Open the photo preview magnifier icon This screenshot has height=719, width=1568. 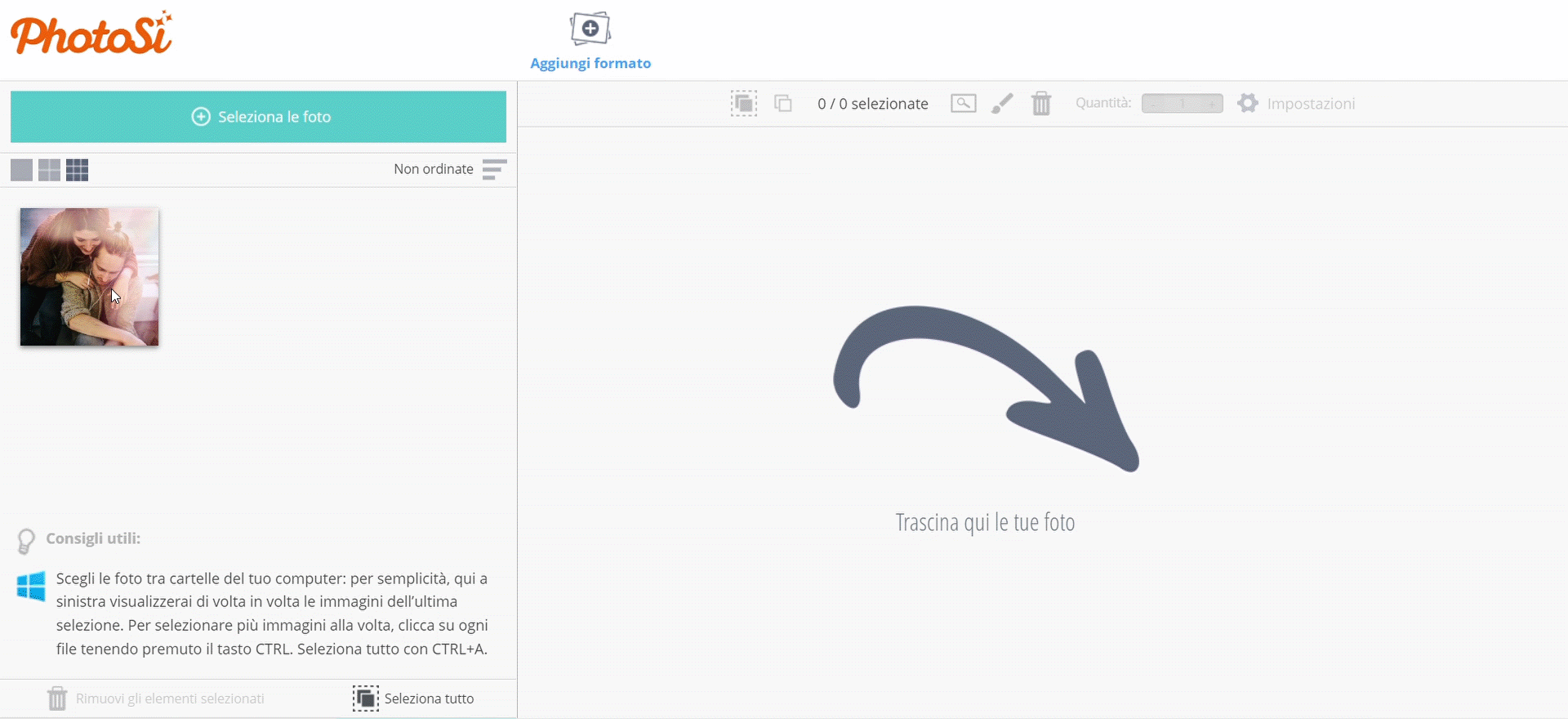963,104
